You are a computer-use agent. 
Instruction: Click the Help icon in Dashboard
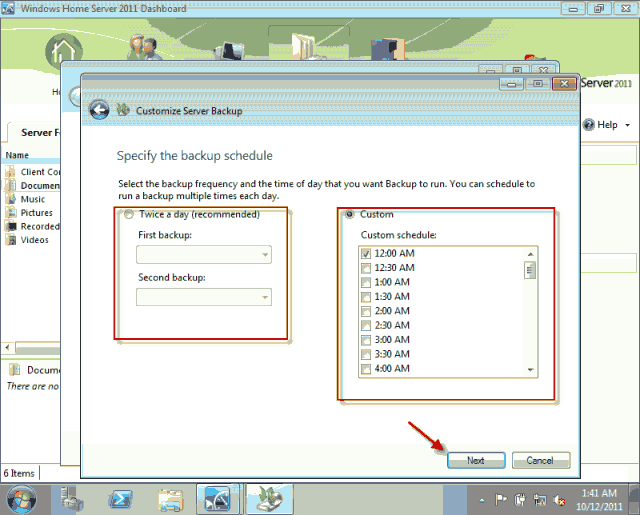coord(589,124)
